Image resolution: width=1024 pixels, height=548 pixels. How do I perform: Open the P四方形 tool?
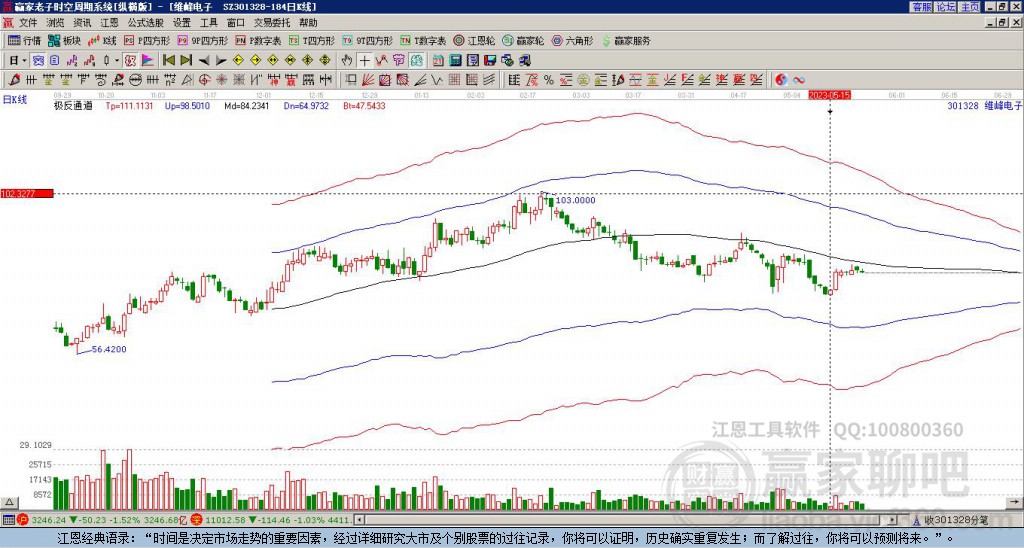pos(147,40)
